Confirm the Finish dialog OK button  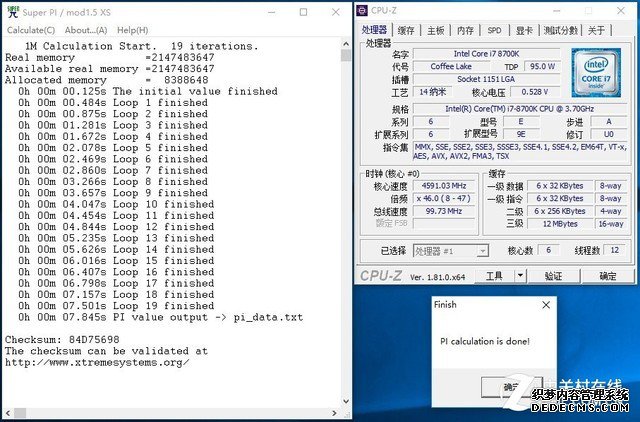pos(512,386)
